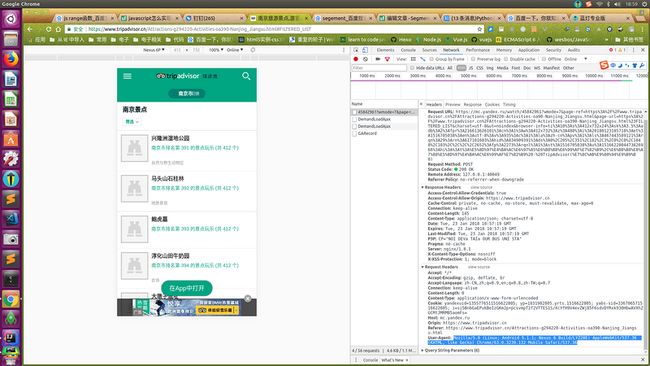Switch to the Elements panel
This screenshot has height=366, width=650.
385,50
